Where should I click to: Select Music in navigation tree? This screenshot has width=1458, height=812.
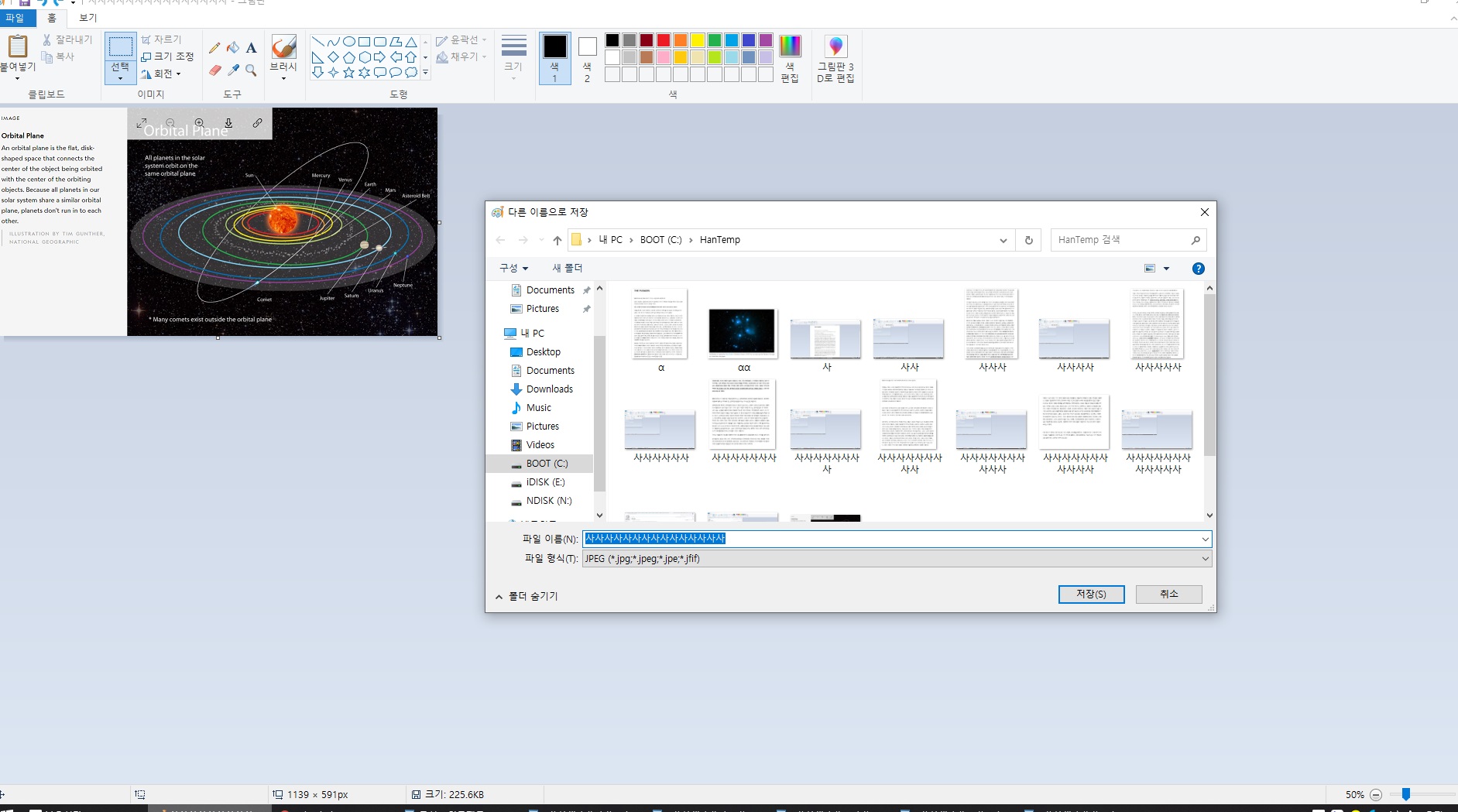pyautogui.click(x=538, y=408)
